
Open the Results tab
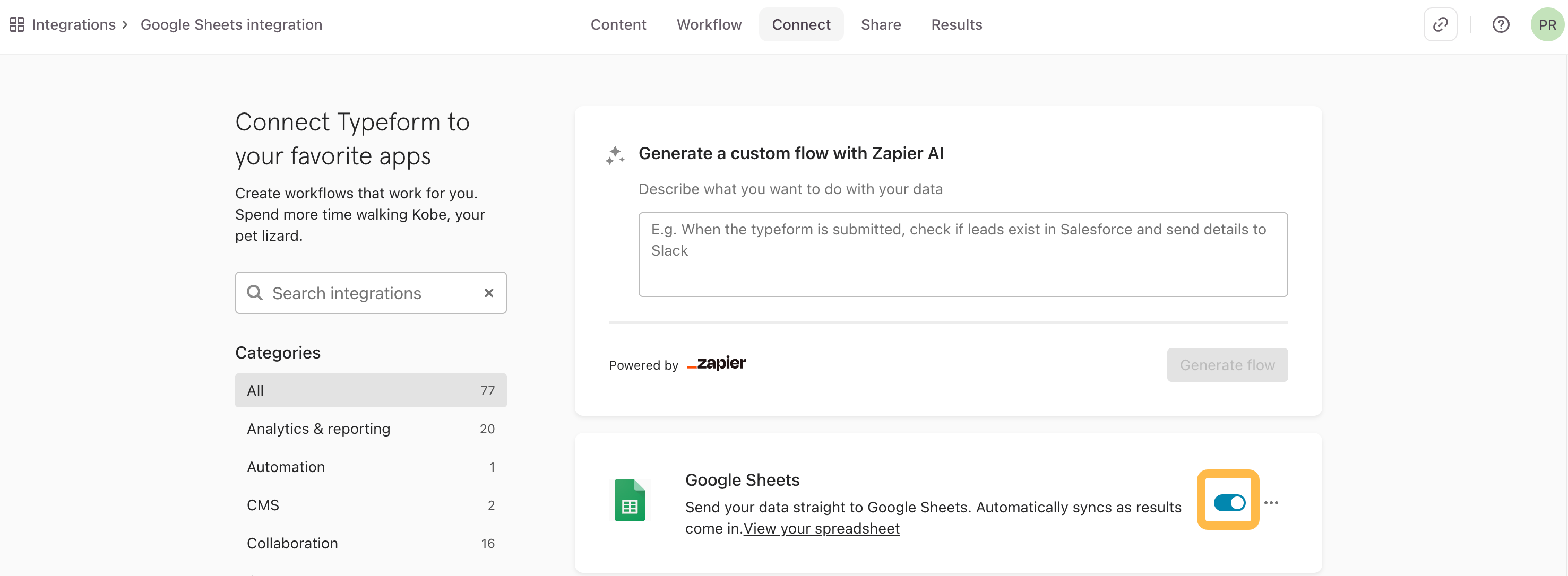[x=957, y=24]
